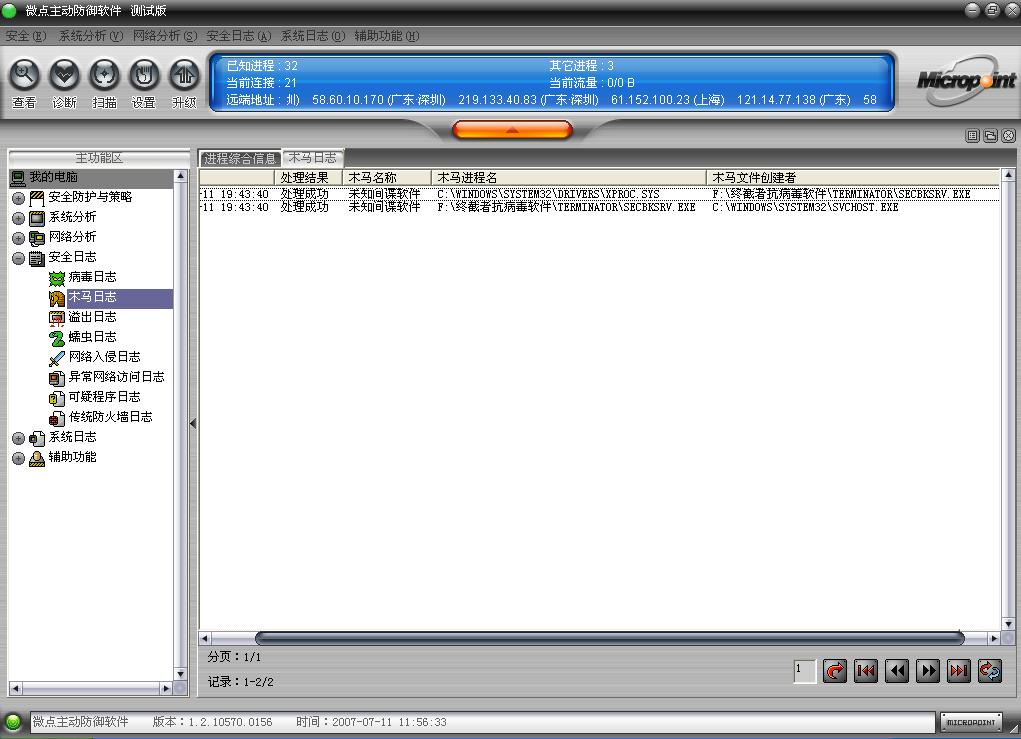Click the go-to-page red arrow button
This screenshot has height=739, width=1021.
(x=835, y=671)
